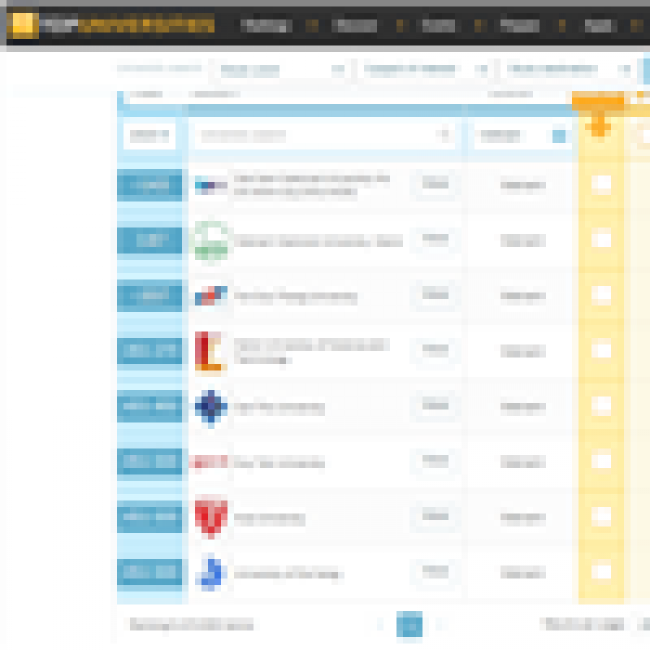Click the green circular logo in second row
The height and width of the screenshot is (650, 650).
coord(211,241)
